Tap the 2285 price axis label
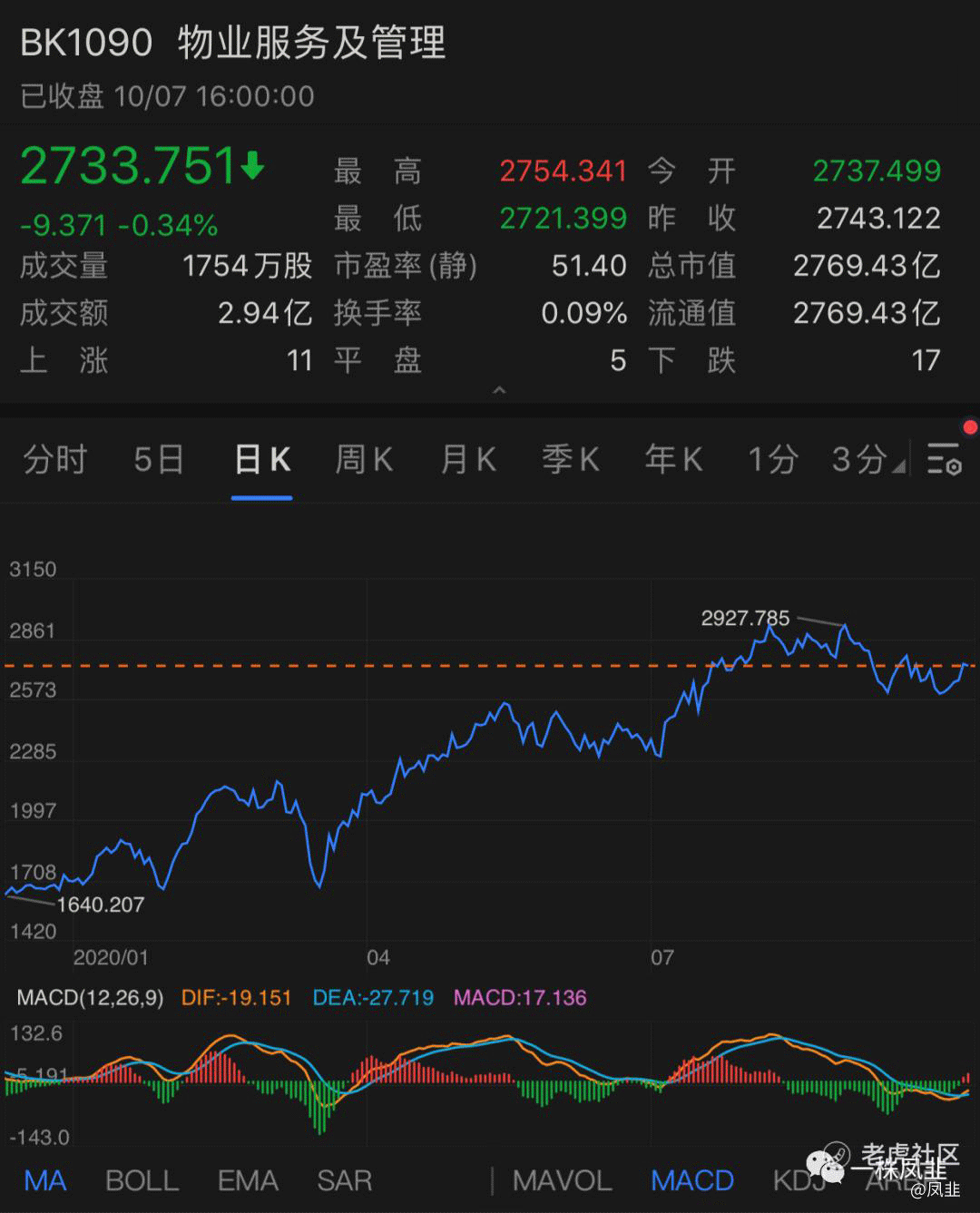980x1213 pixels. (x=33, y=751)
